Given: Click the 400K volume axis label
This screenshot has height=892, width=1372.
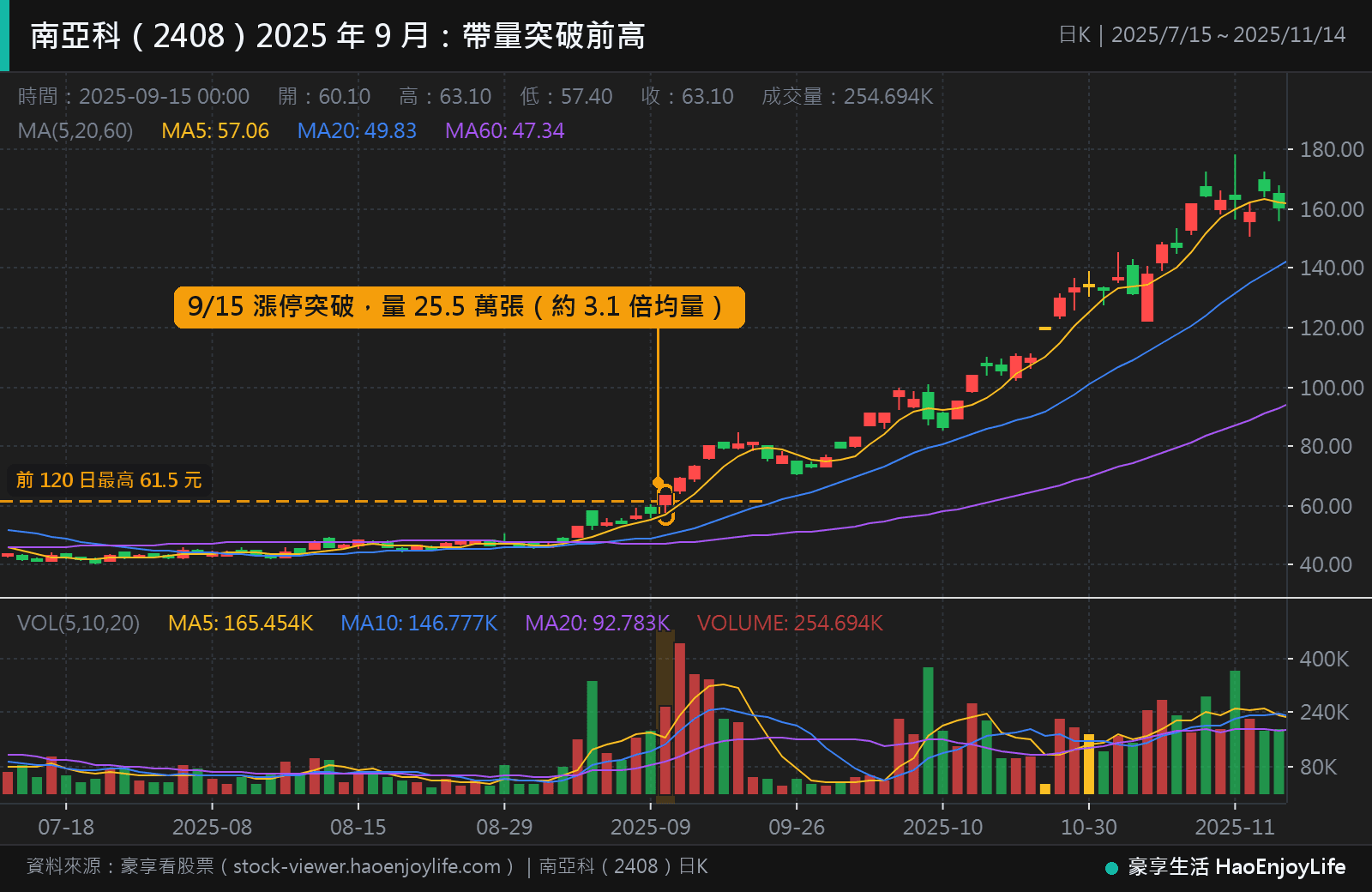Looking at the screenshot, I should [1324, 659].
